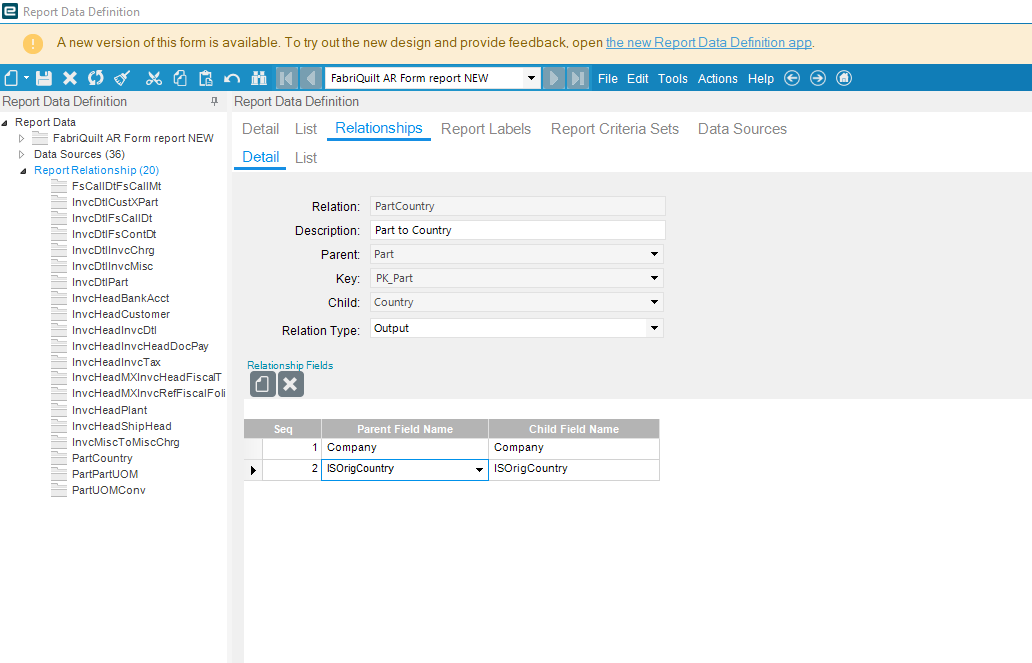Expand FabriQuilt AR Form report NEW node
This screenshot has width=1032, height=663.
click(21, 138)
